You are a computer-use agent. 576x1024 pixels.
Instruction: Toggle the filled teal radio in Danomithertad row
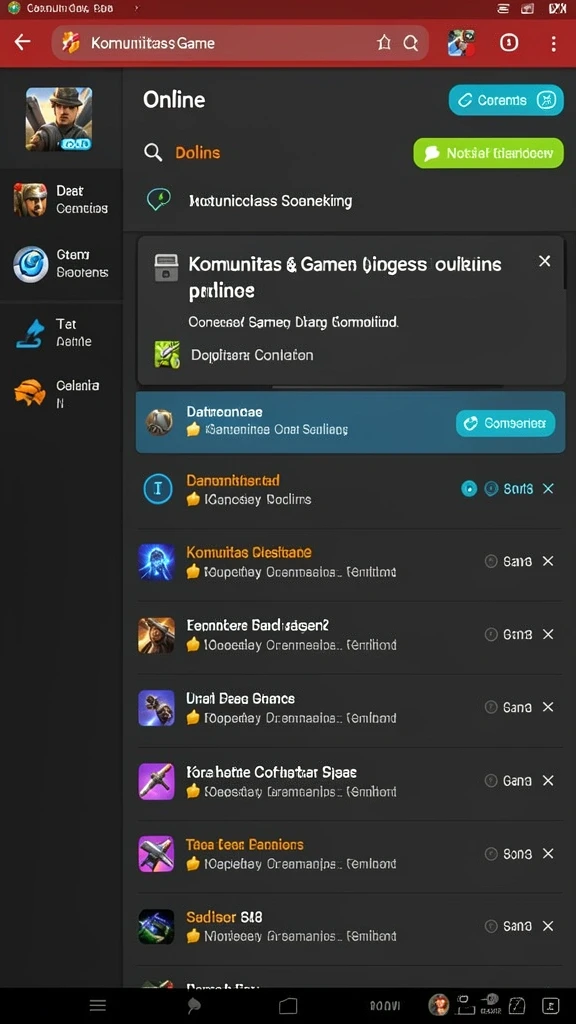tap(469, 488)
